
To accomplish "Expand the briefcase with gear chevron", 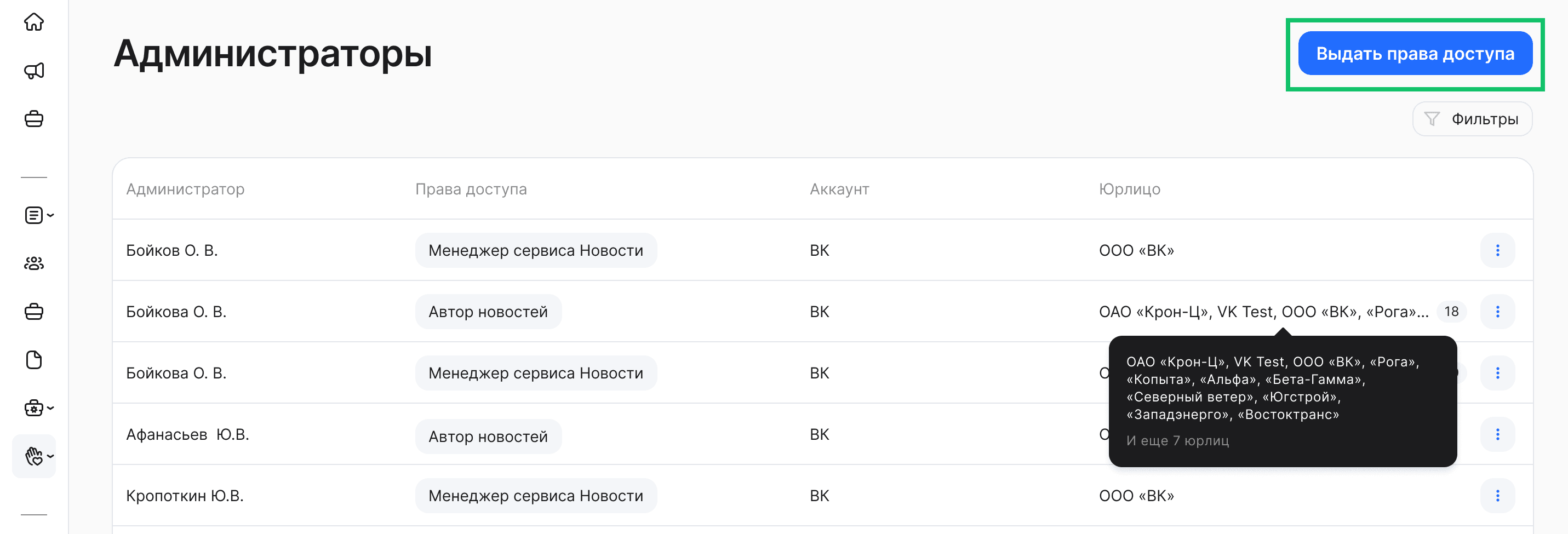I will point(50,409).
